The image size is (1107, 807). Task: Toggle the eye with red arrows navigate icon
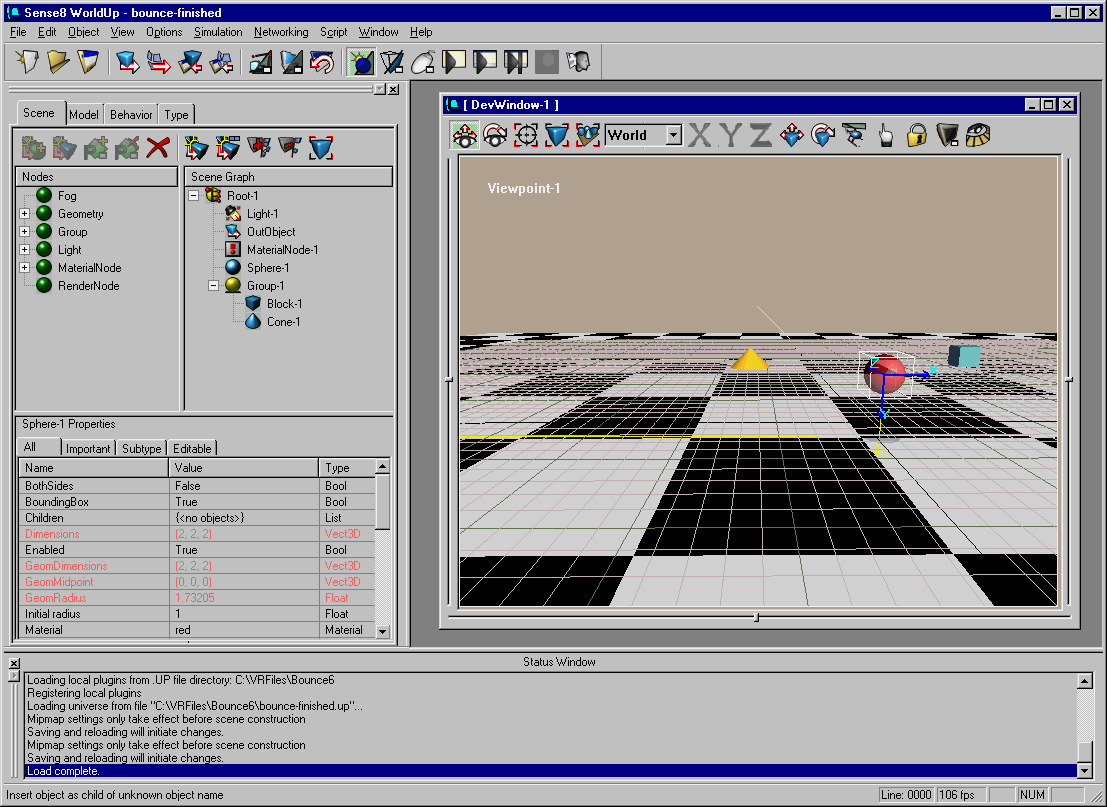(465, 135)
